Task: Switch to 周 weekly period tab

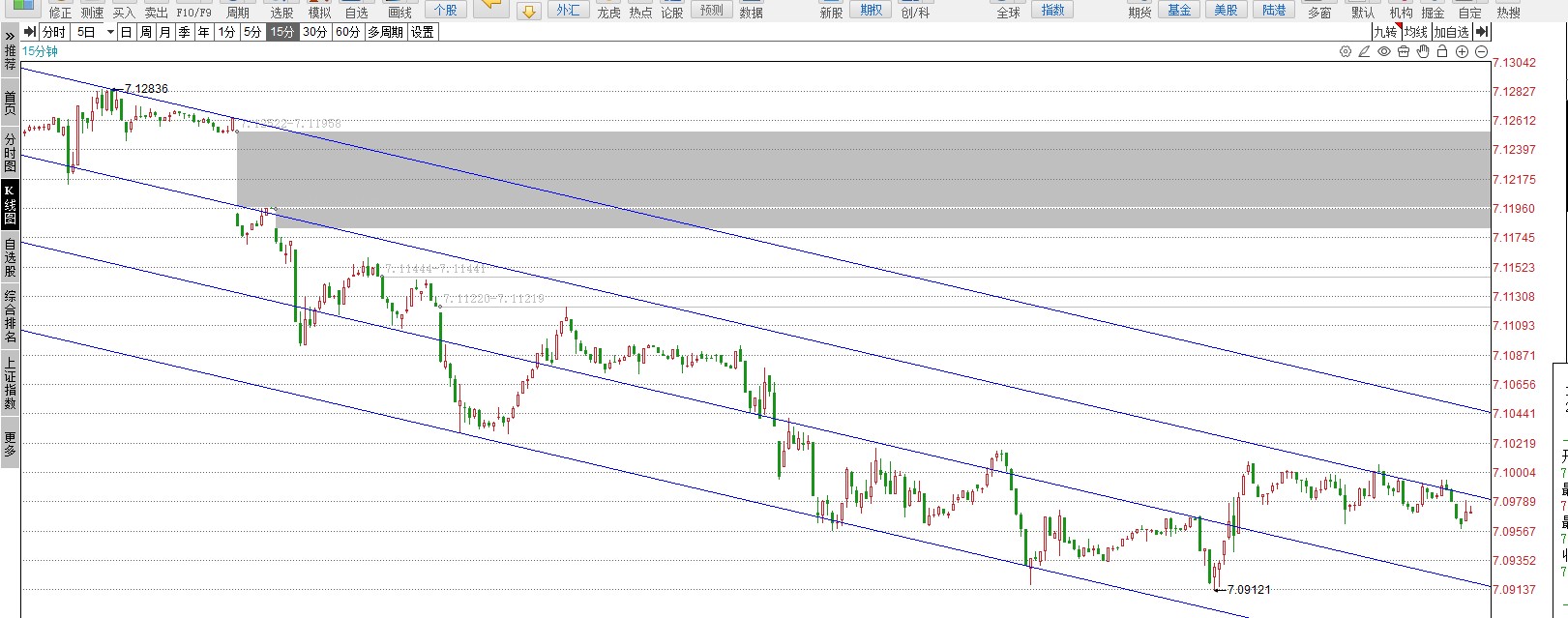Action: pos(145,32)
